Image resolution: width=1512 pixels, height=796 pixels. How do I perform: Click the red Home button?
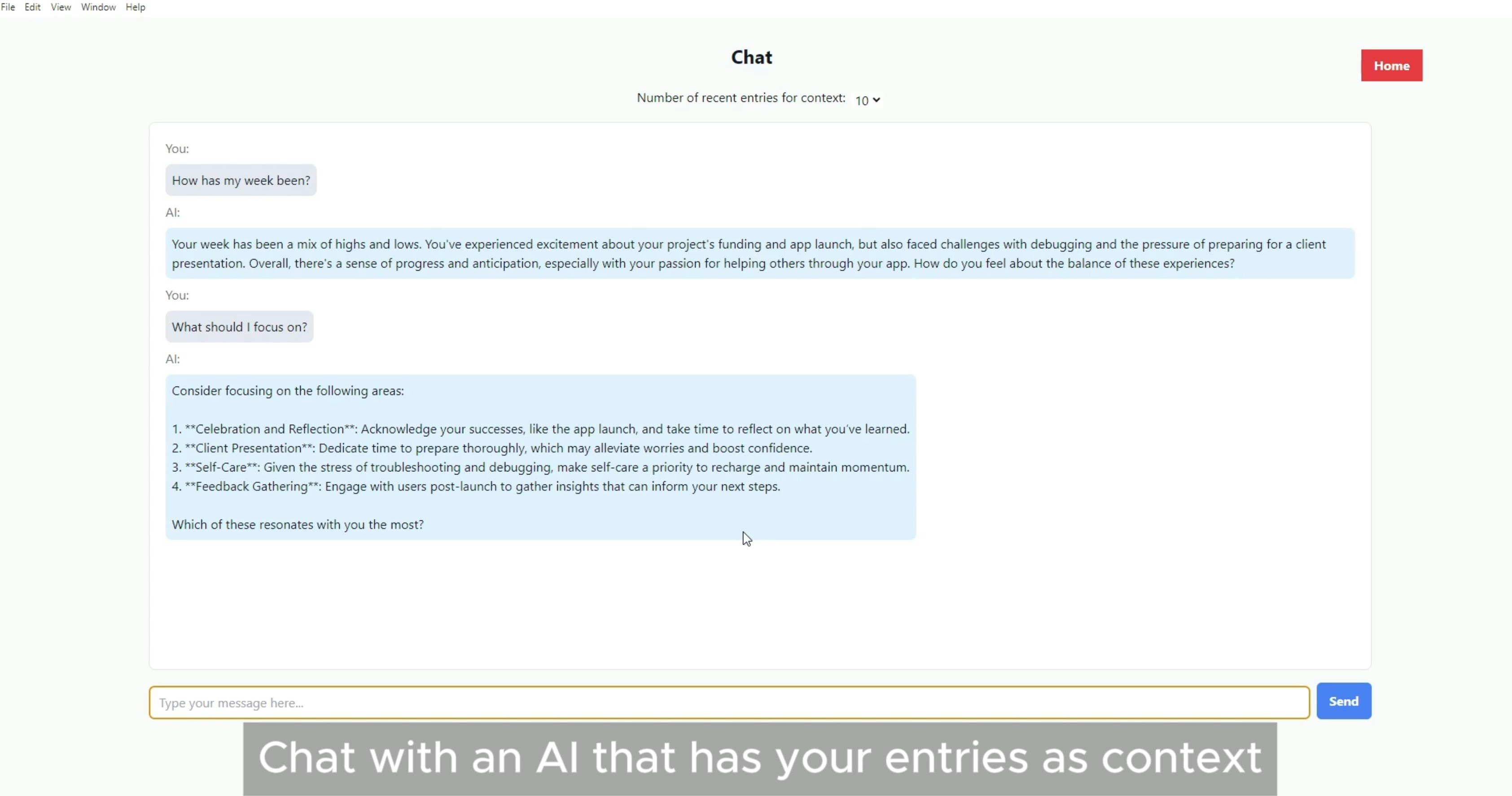point(1391,65)
